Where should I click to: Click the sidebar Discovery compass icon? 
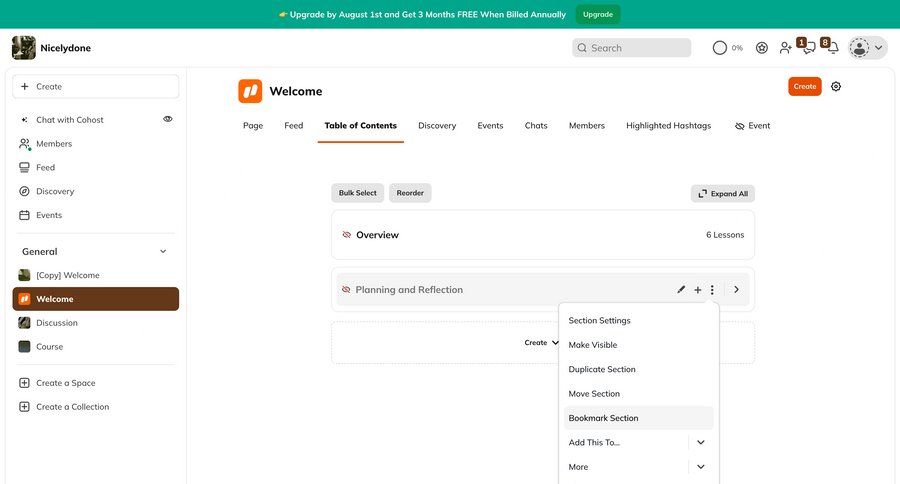[x=24, y=191]
